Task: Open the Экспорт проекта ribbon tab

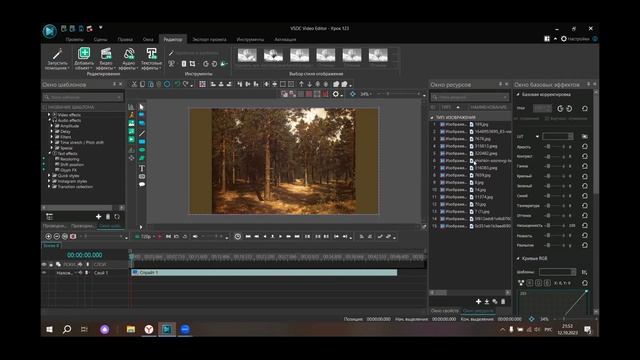Action: pos(209,40)
